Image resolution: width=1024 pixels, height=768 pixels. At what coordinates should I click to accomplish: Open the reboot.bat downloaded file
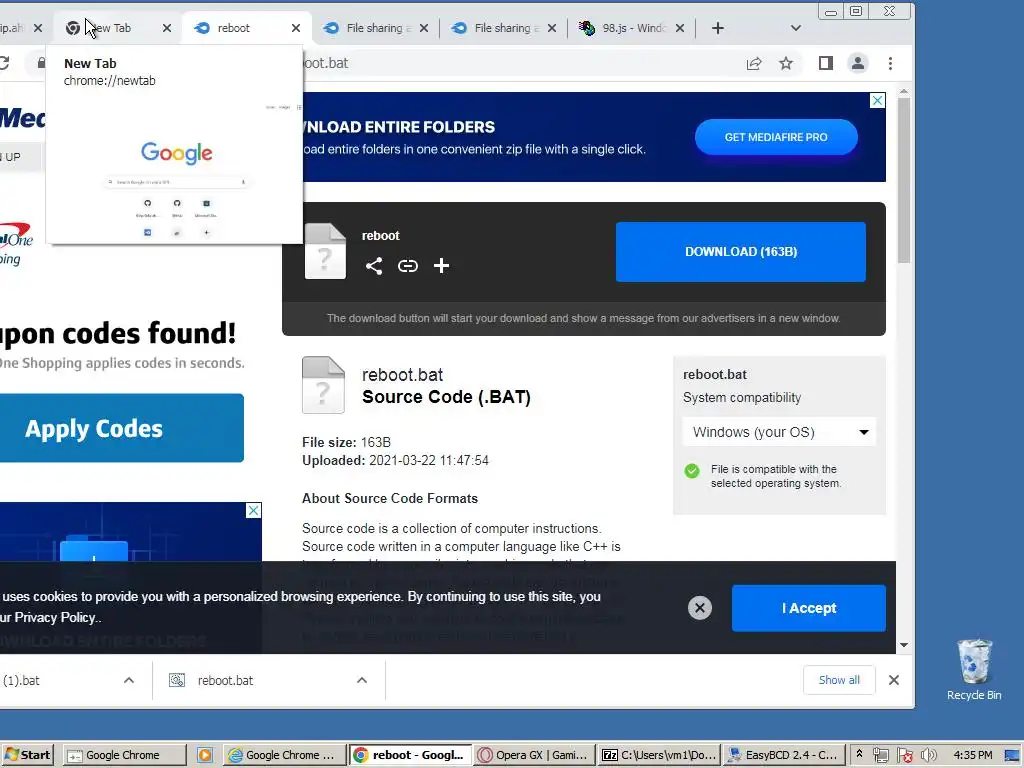click(225, 680)
